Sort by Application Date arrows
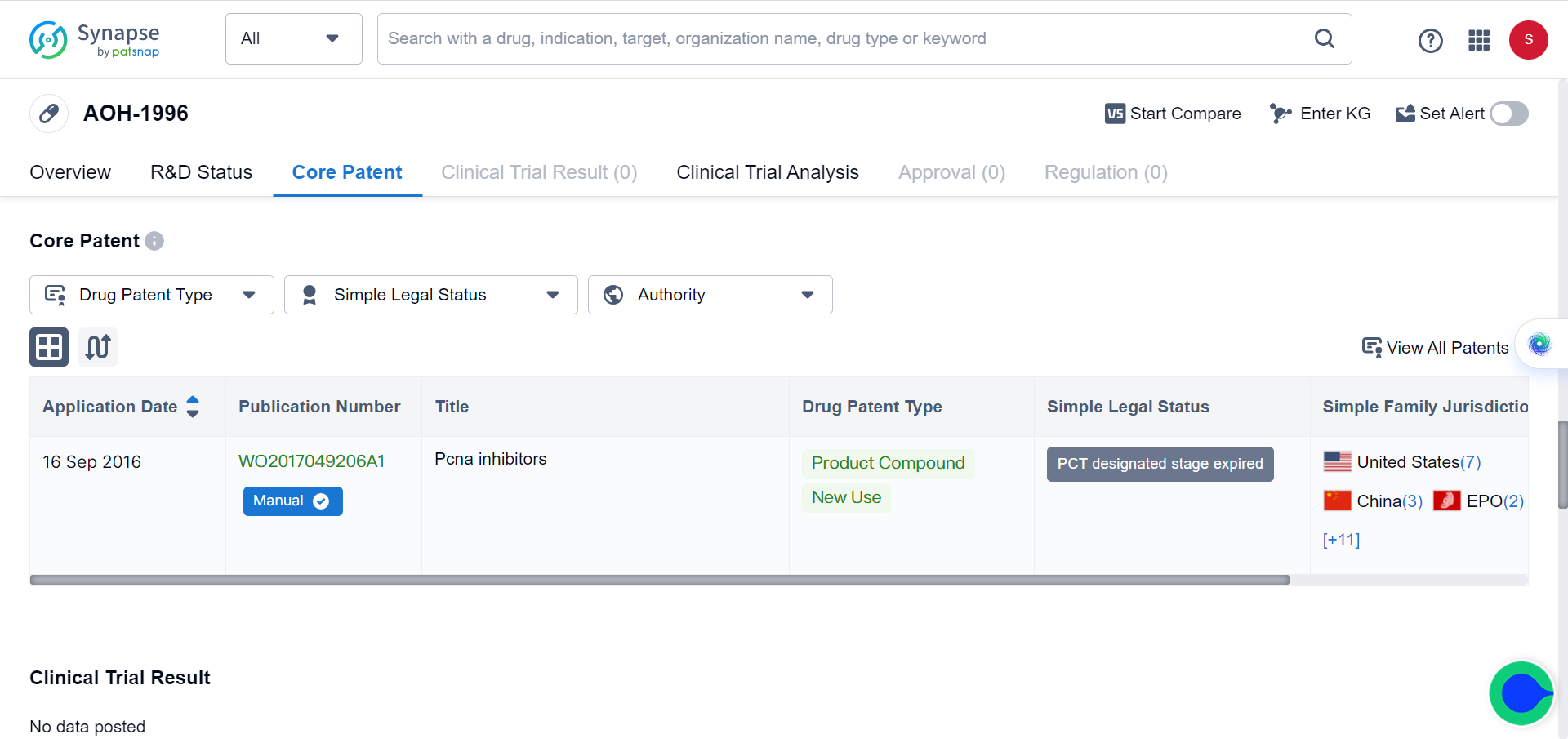The width and height of the screenshot is (1568, 739). pos(193,407)
